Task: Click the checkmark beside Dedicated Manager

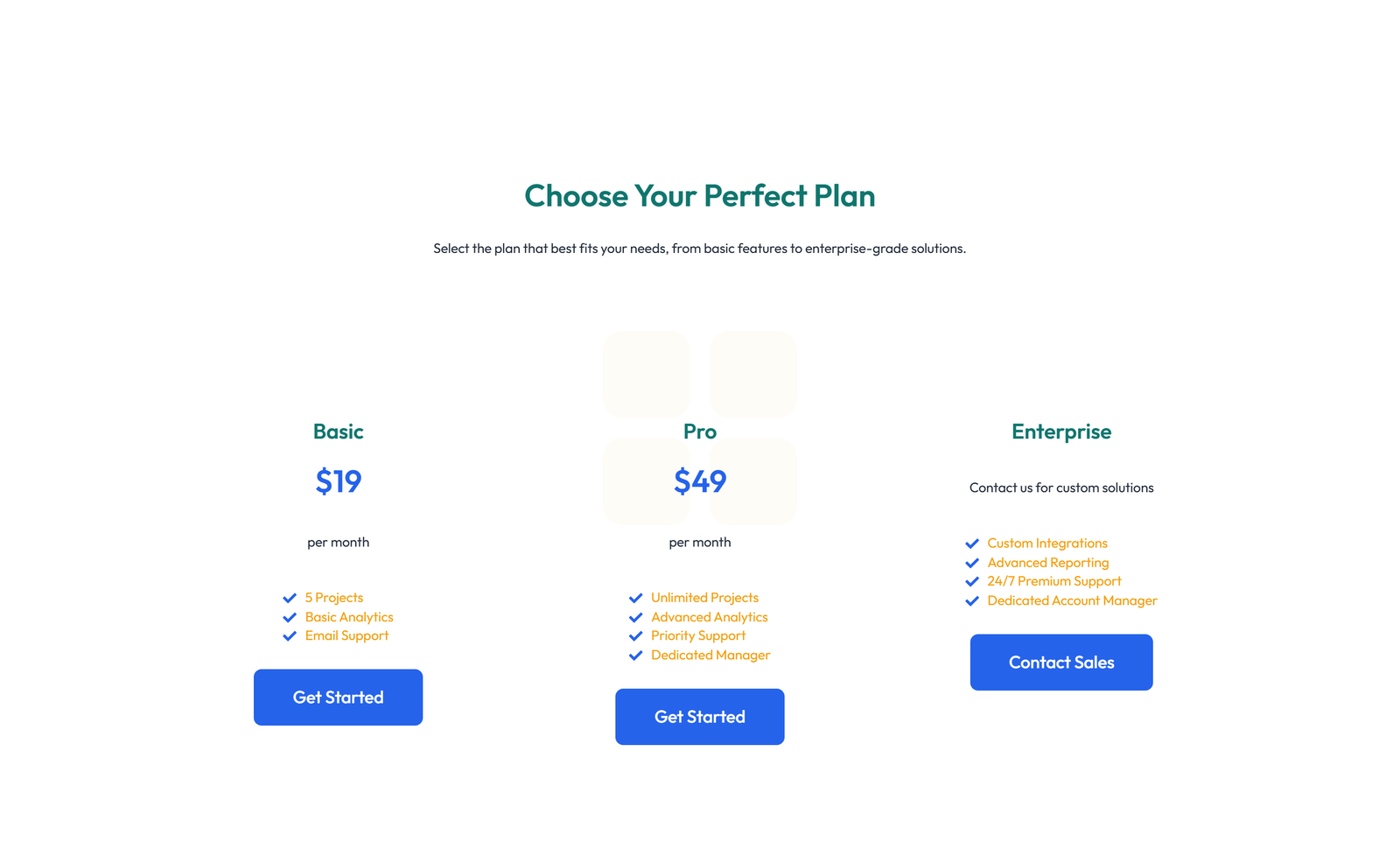Action: [635, 655]
